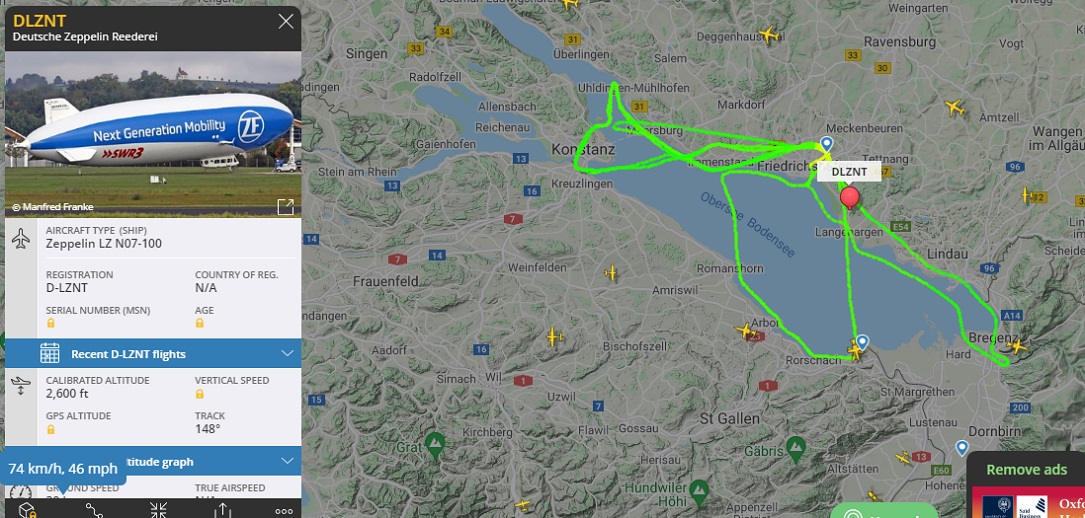Toggle the route path icon in bottom toolbar
This screenshot has width=1085, height=518.
pos(93,510)
